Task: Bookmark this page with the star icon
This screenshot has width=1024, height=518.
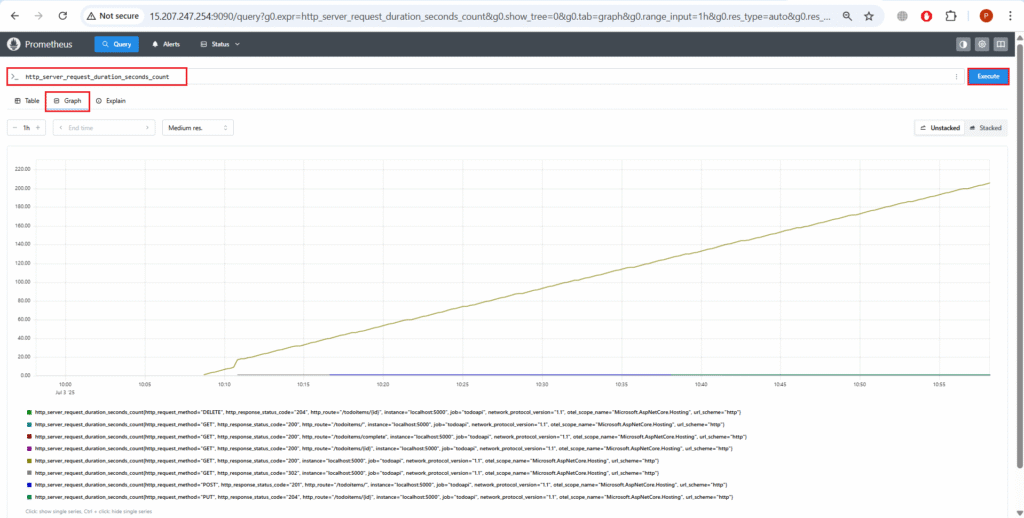Action: pyautogui.click(x=869, y=16)
